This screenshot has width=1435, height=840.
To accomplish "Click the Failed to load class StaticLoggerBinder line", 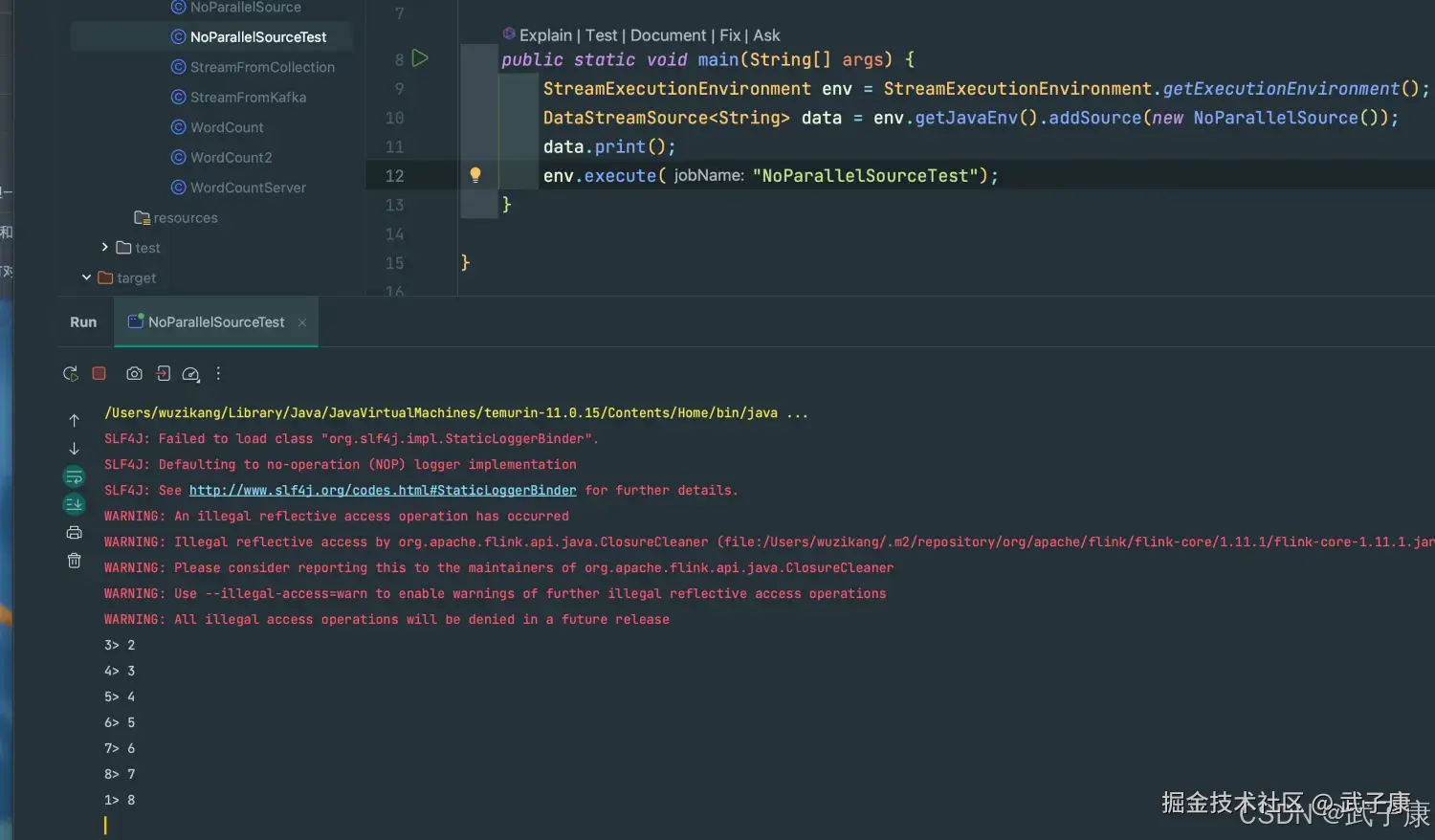I will point(351,438).
